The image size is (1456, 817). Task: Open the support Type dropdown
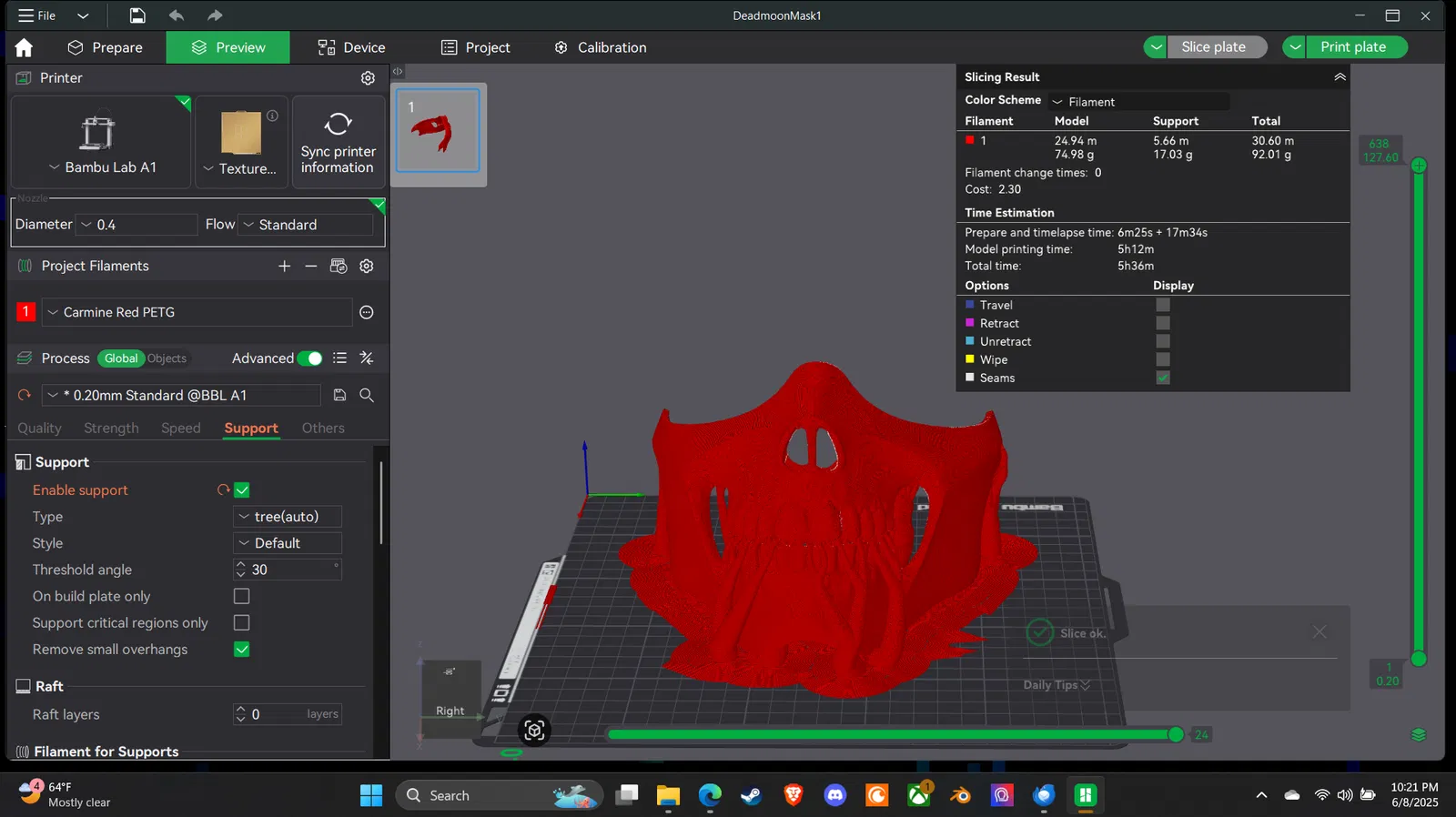288,517
